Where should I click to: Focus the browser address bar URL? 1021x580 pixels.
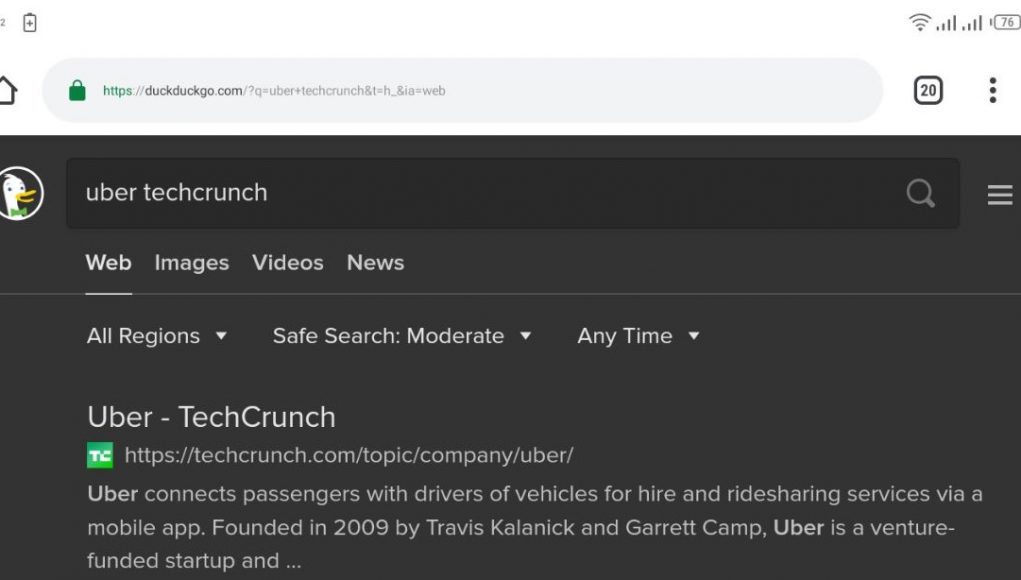pos(462,90)
